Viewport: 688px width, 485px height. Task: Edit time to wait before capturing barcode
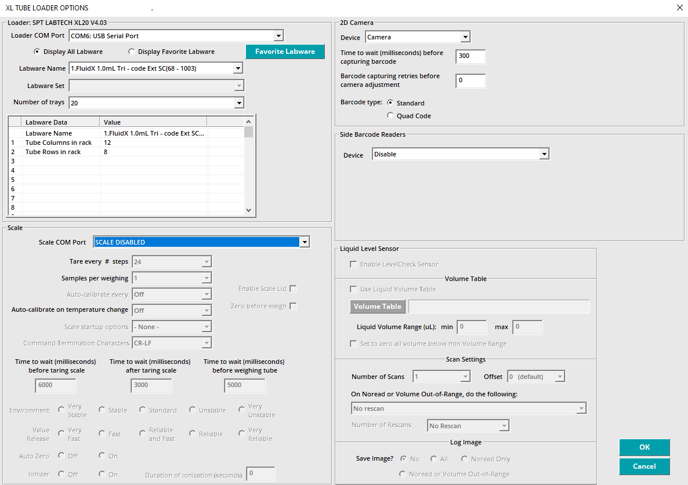[x=470, y=57]
